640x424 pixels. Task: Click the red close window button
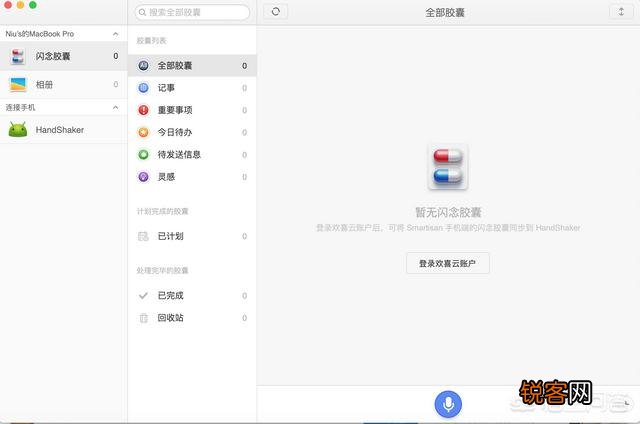[8, 5]
